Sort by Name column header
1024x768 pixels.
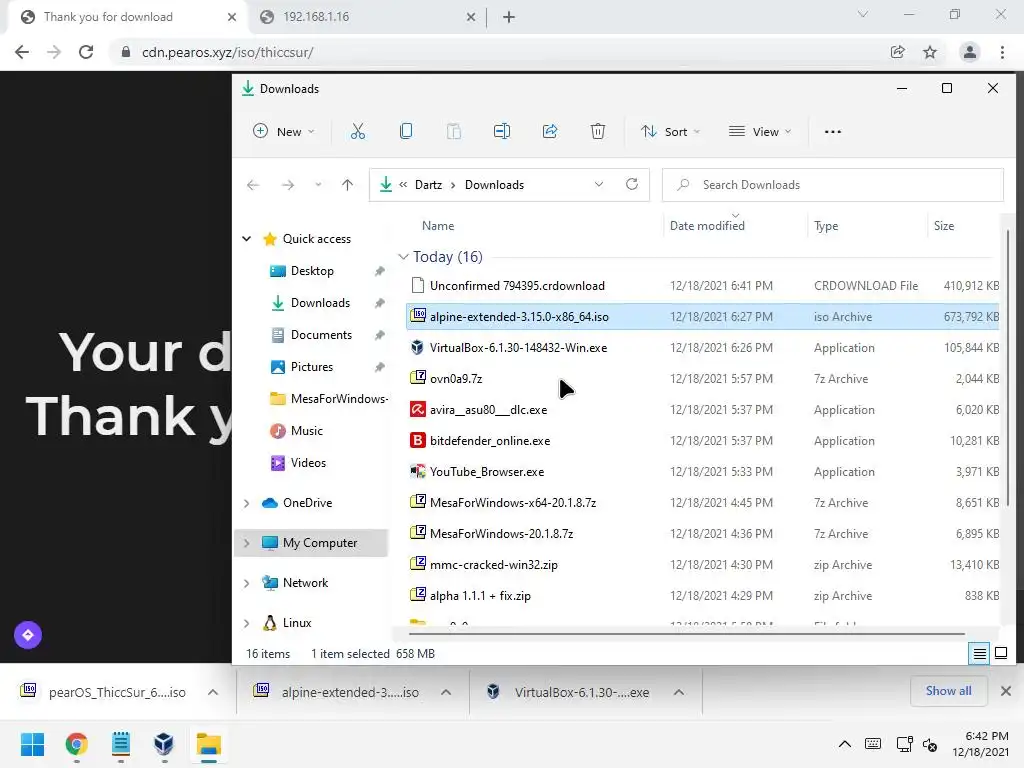[438, 226]
